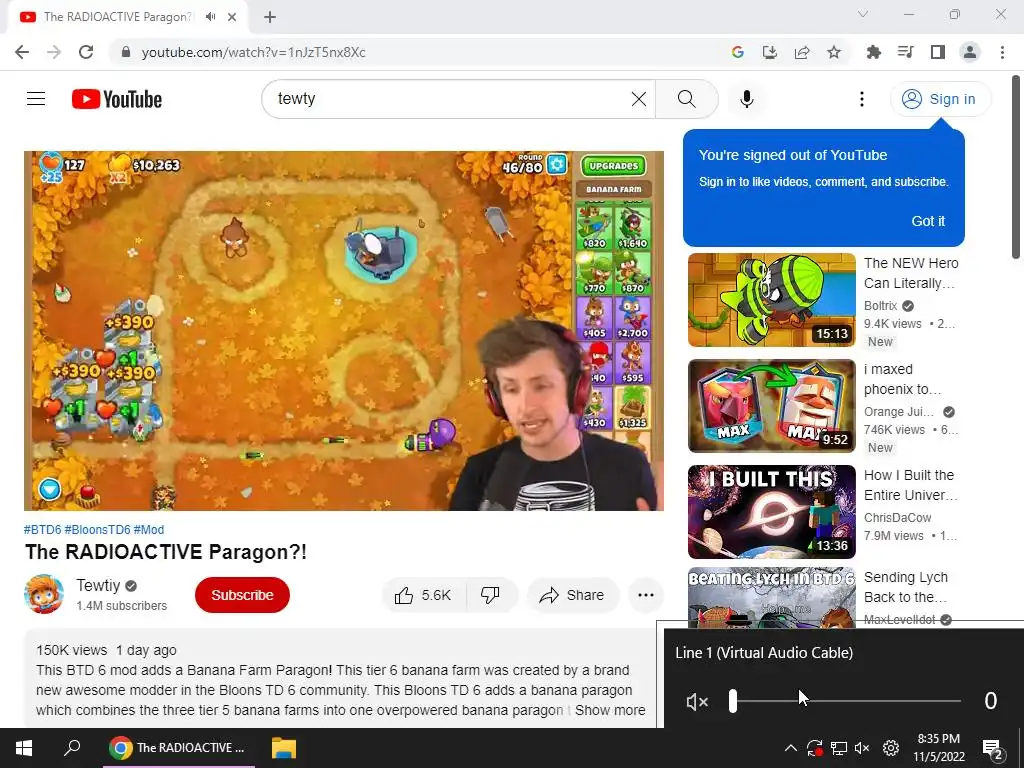Open Windows taskbar search
This screenshot has height=768, width=1024.
tap(72, 748)
